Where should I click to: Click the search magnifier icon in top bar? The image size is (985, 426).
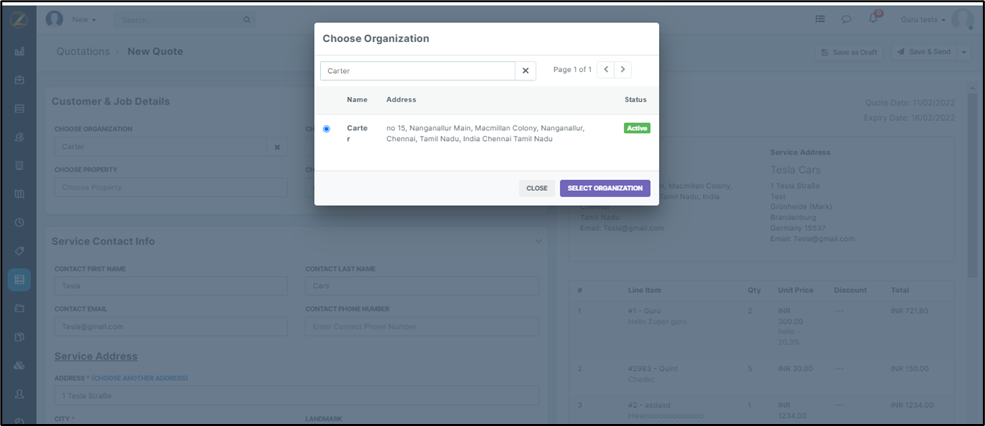coord(247,20)
